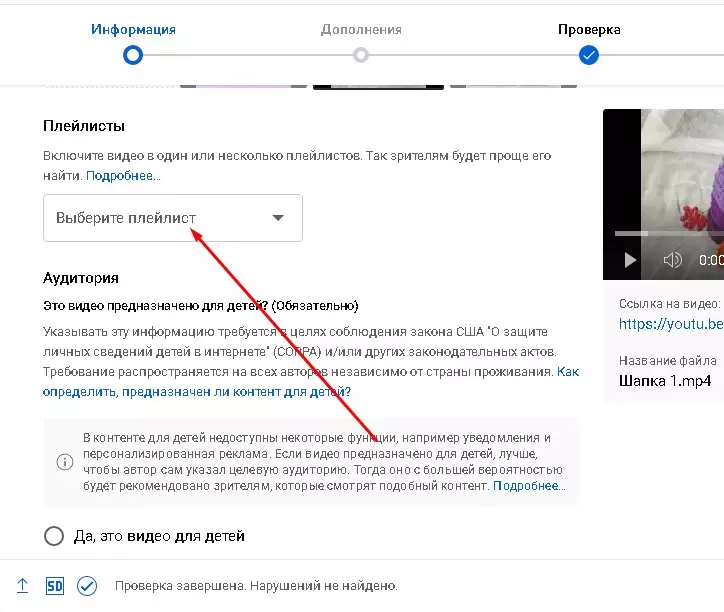
Task: Open the Информация step tab
Action: pos(133,30)
